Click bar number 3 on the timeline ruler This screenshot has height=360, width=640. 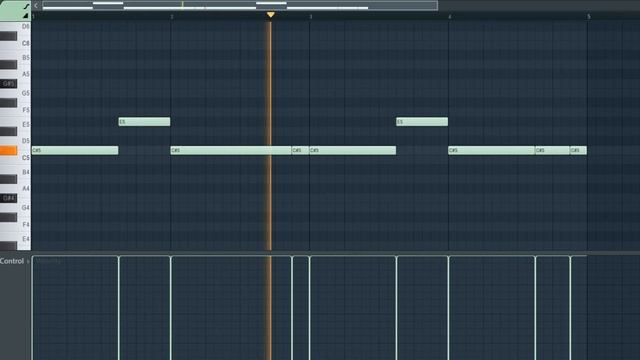click(311, 17)
